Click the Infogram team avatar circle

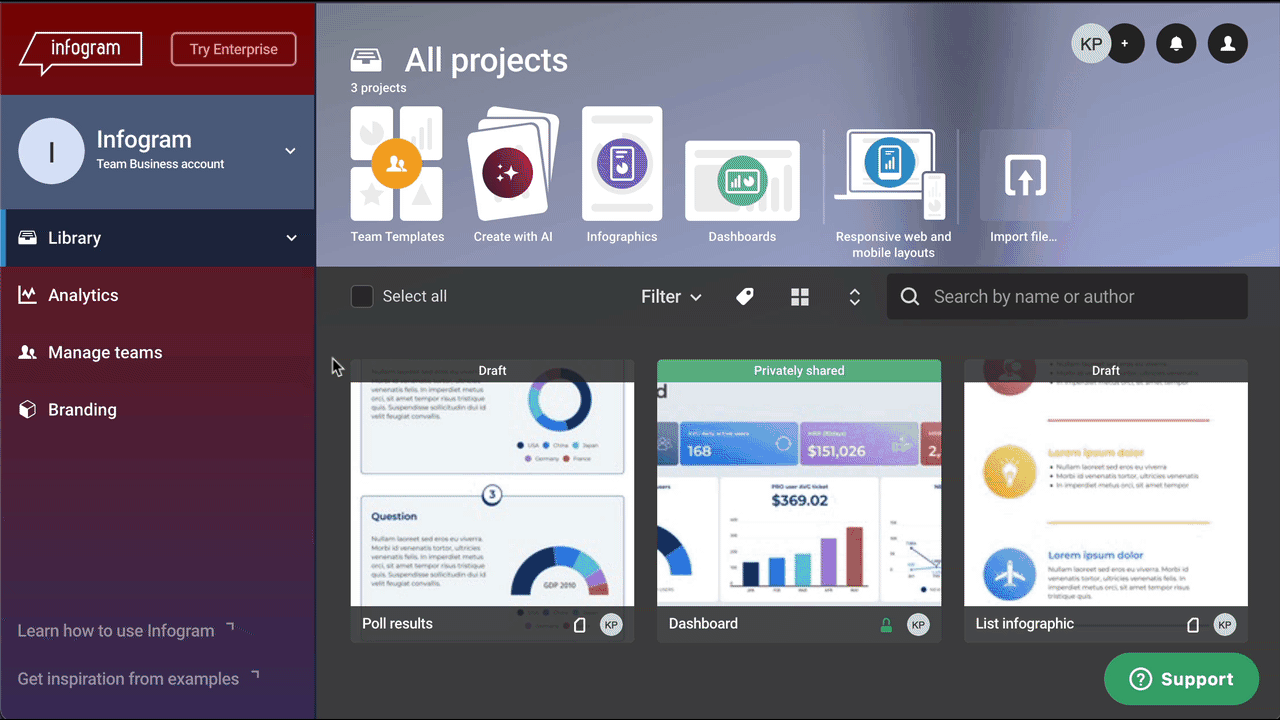pos(51,151)
